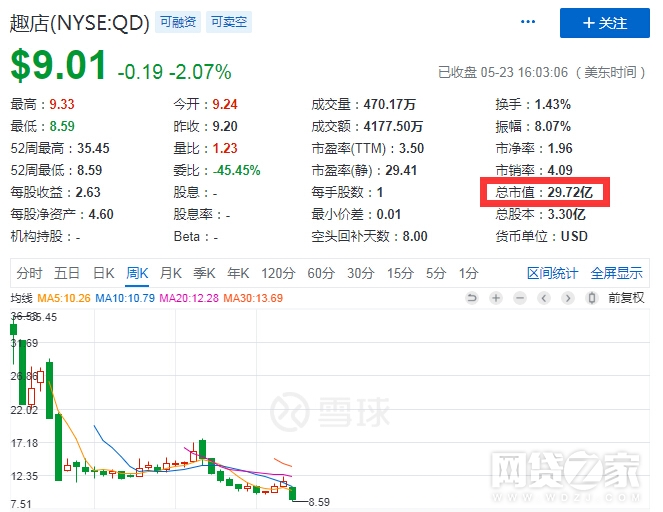Choose the 1分 interval tab

coord(468,273)
